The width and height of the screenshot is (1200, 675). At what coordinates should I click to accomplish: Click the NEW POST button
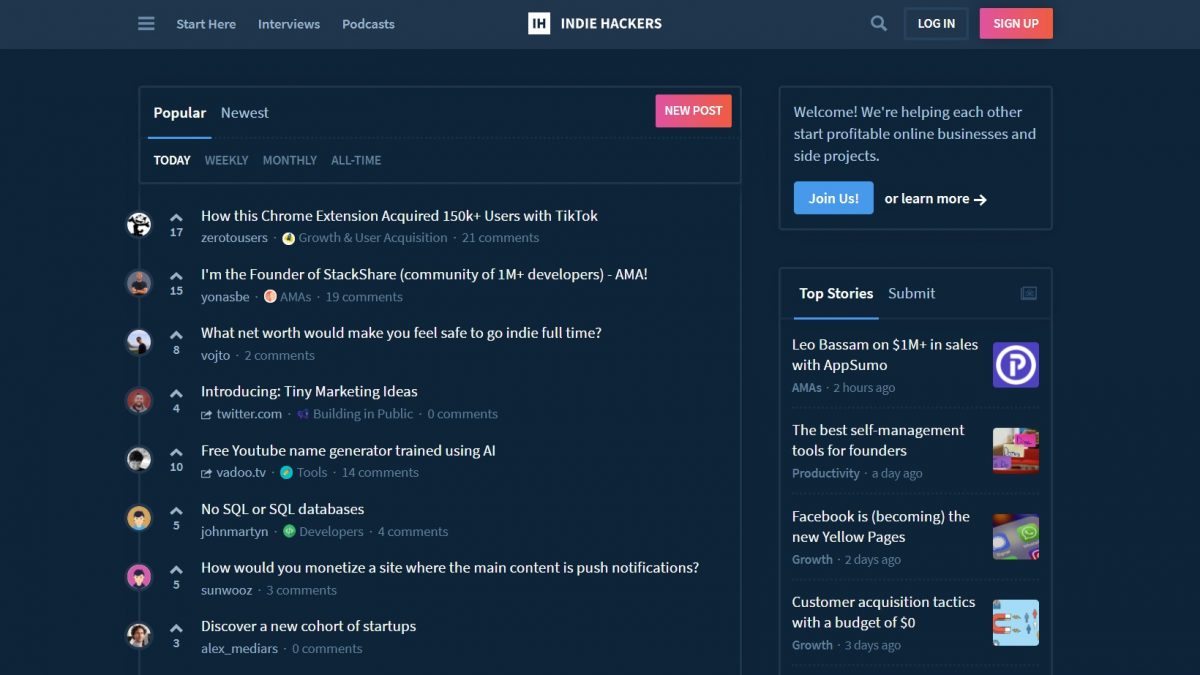click(693, 111)
